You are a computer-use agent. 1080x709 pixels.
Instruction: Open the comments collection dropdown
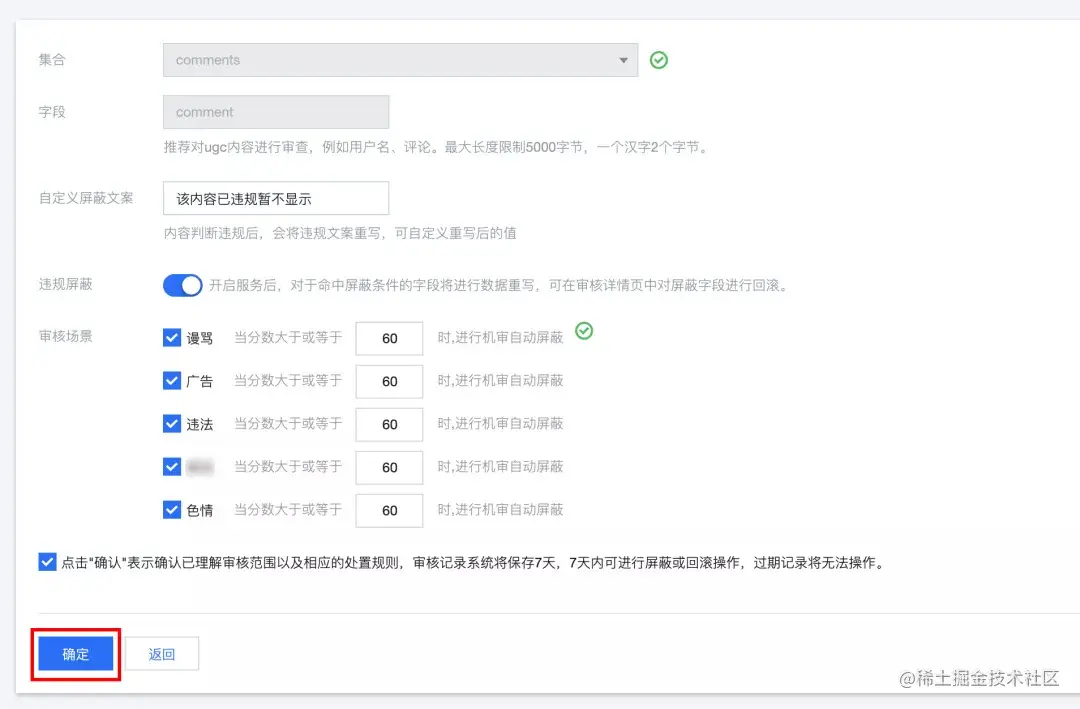[400, 60]
